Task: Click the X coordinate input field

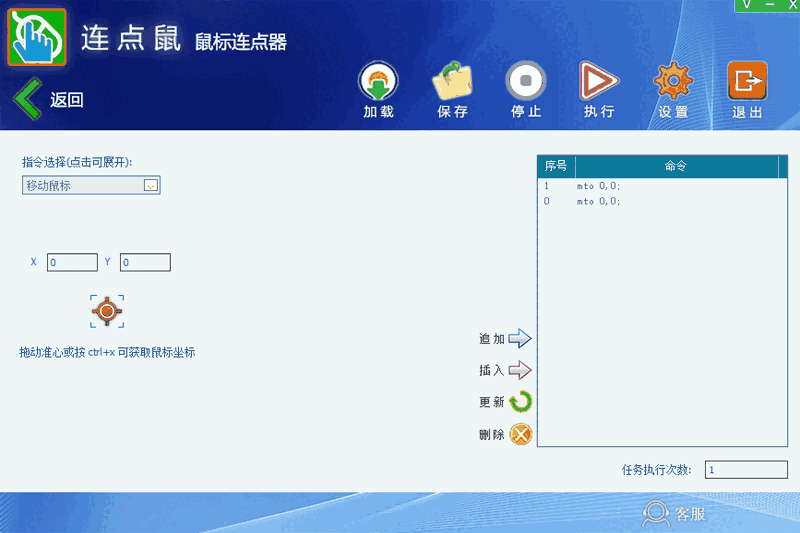Action: click(72, 262)
